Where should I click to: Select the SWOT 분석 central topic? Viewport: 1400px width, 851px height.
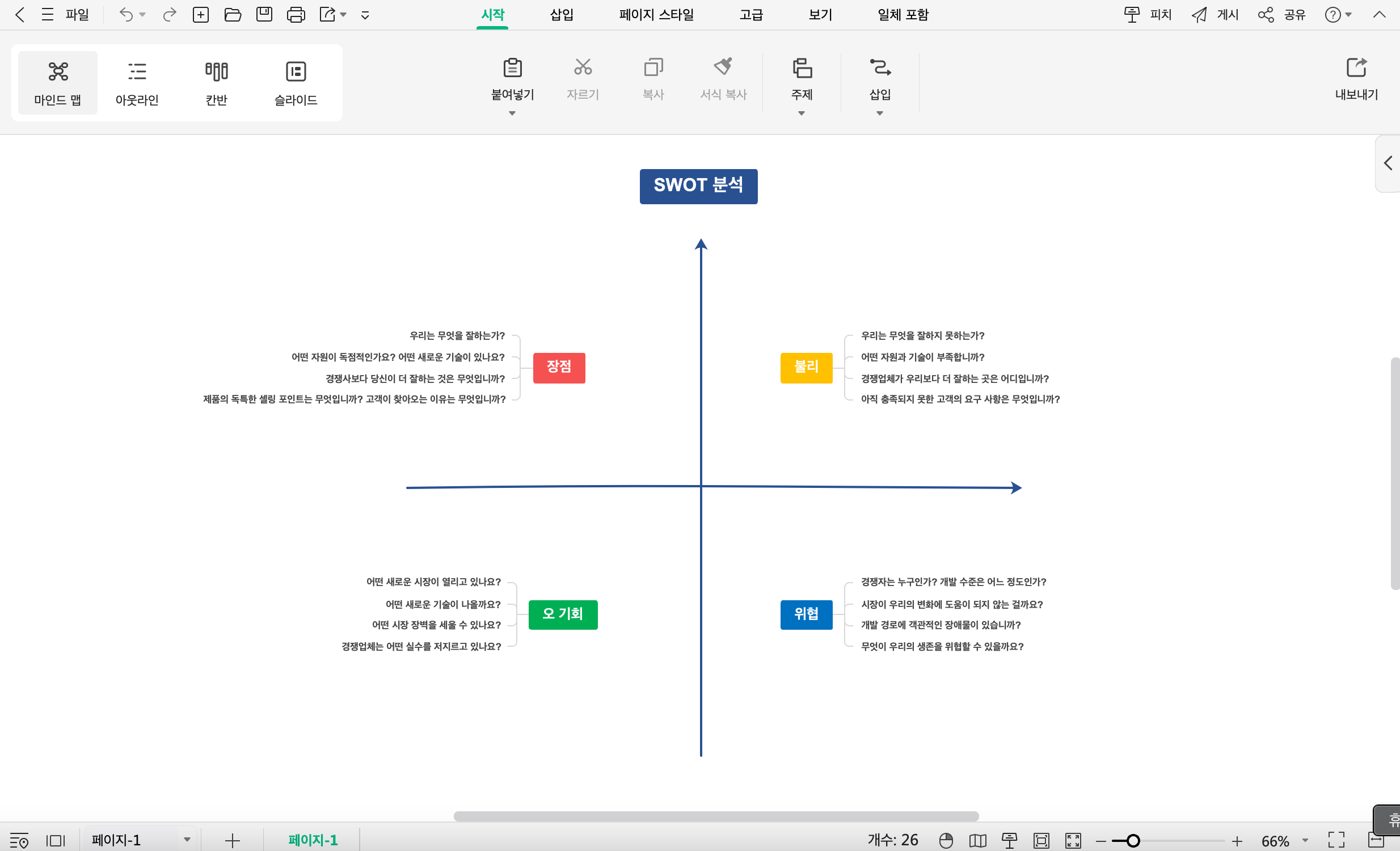coord(698,186)
